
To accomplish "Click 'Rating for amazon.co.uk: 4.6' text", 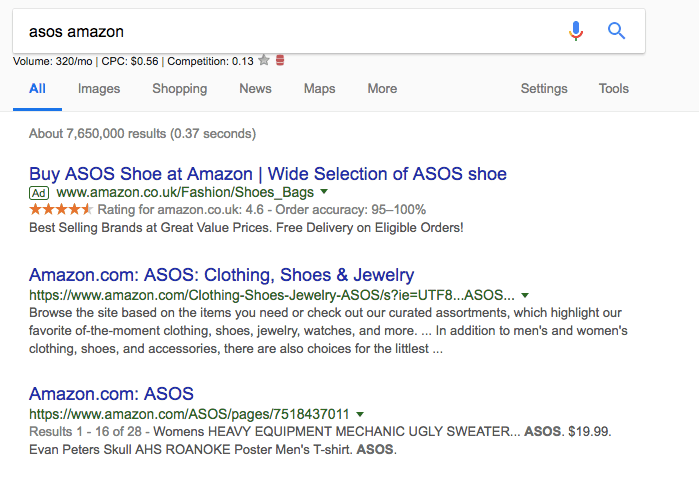I will (181, 210).
